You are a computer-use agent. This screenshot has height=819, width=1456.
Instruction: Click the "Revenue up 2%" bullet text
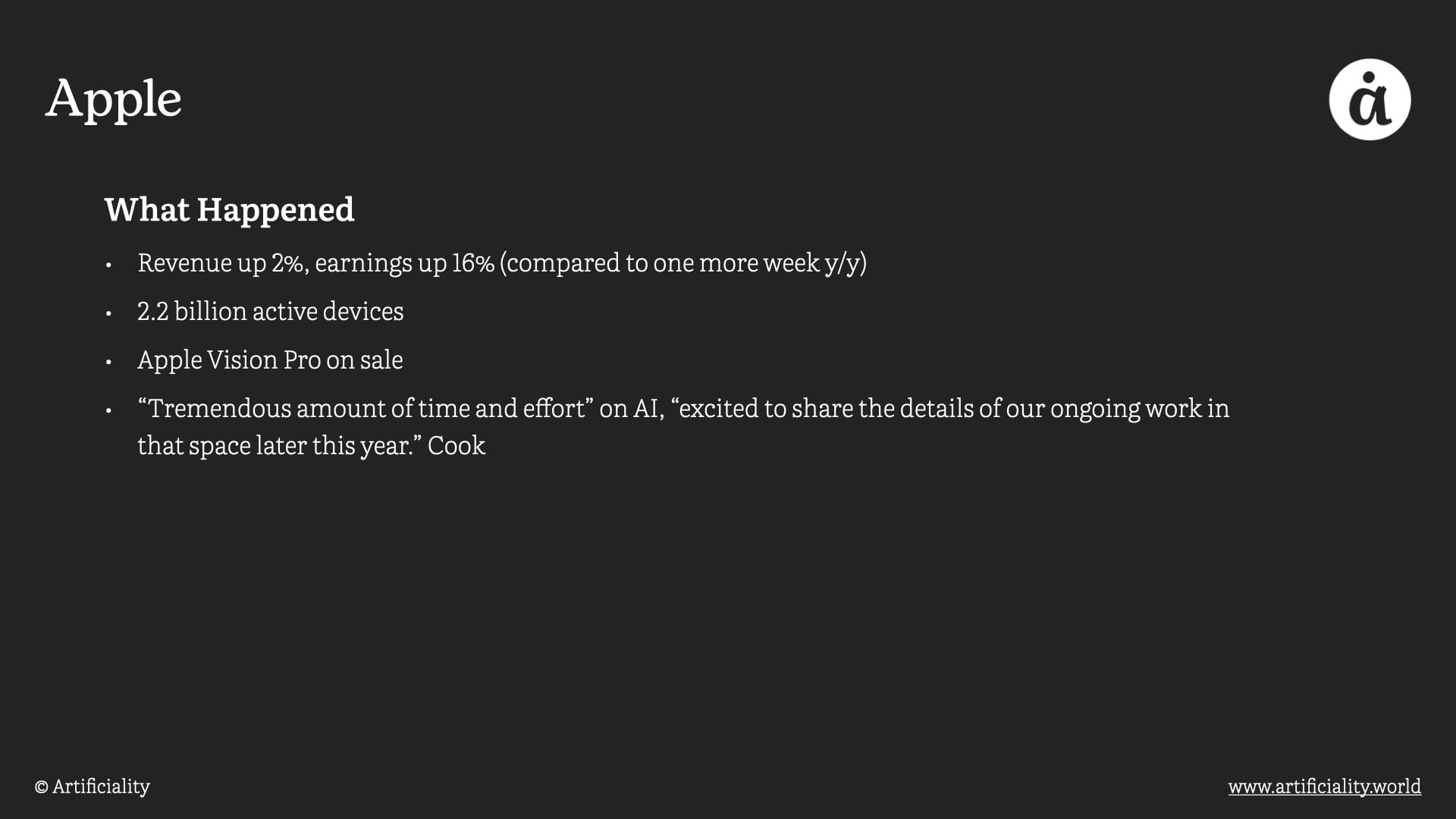pos(221,263)
